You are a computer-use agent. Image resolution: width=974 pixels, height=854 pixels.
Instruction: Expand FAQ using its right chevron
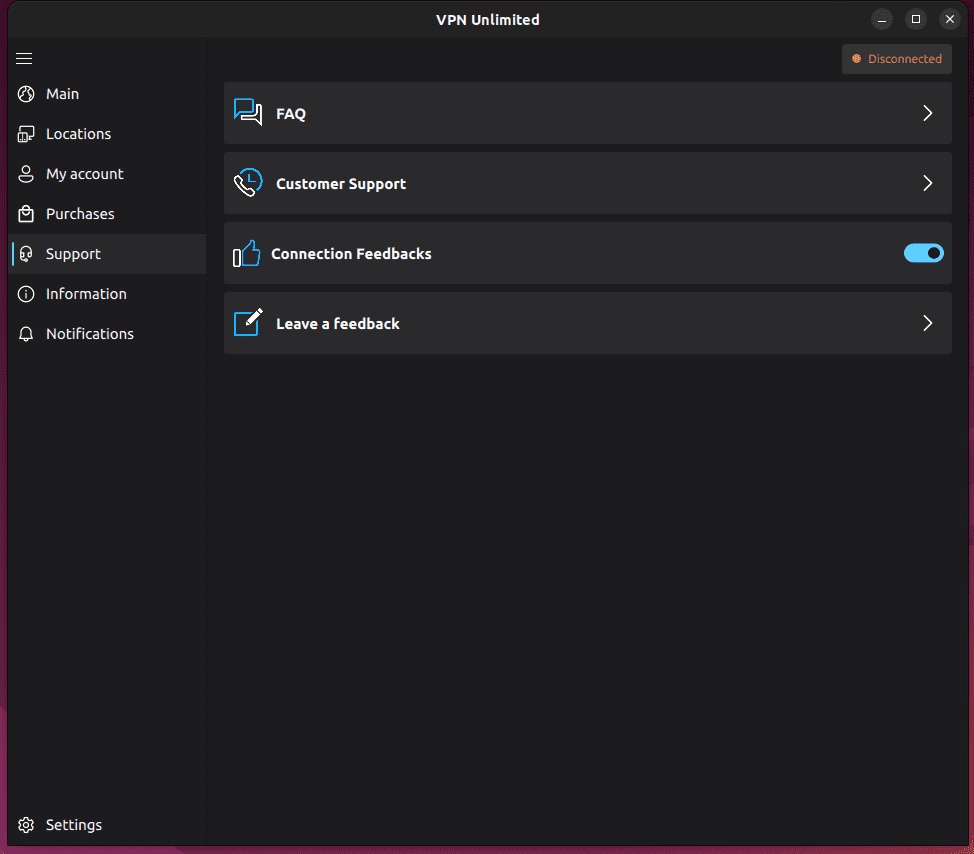point(927,113)
